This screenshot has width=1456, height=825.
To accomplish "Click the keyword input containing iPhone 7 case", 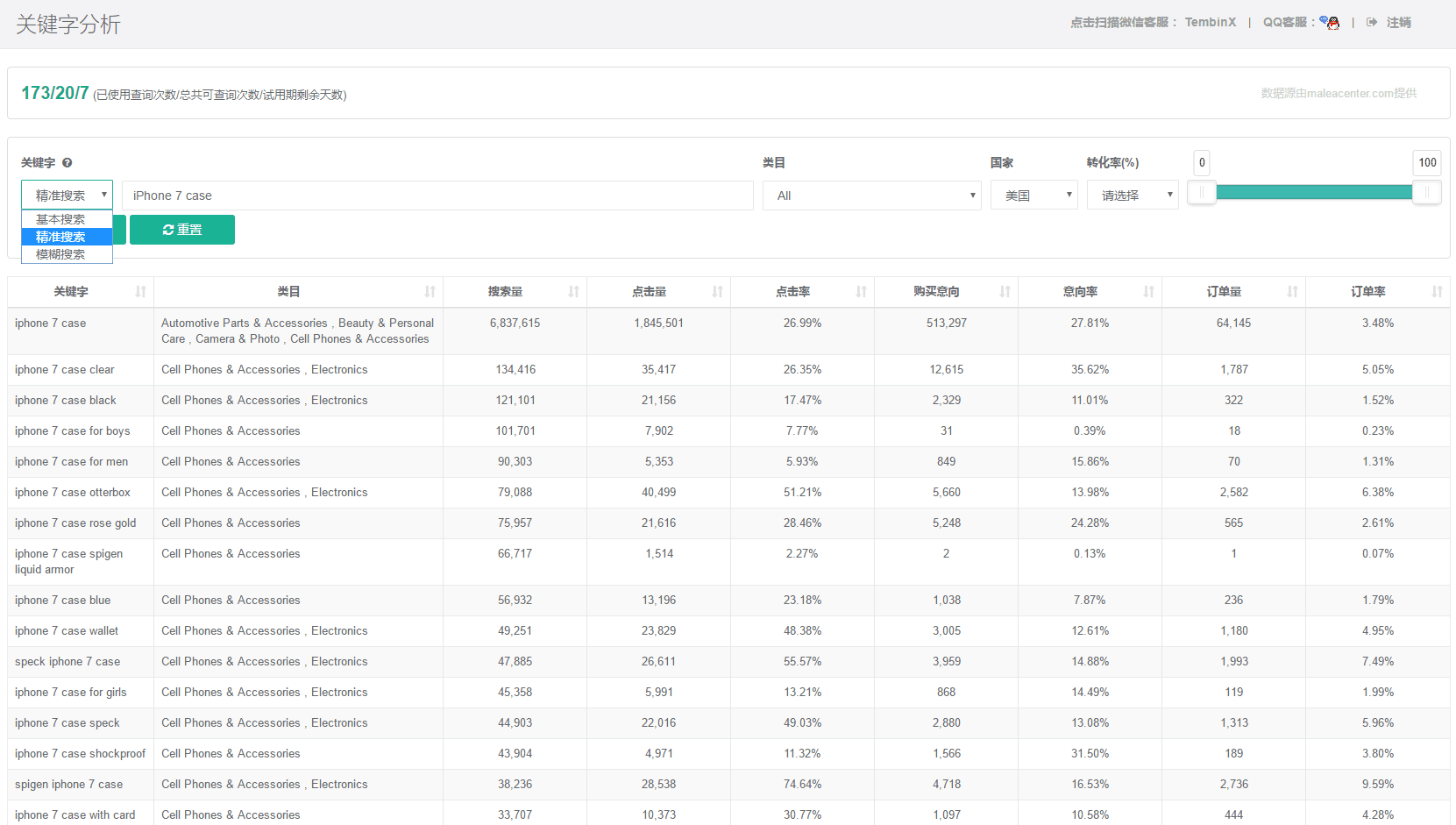I will (x=437, y=196).
